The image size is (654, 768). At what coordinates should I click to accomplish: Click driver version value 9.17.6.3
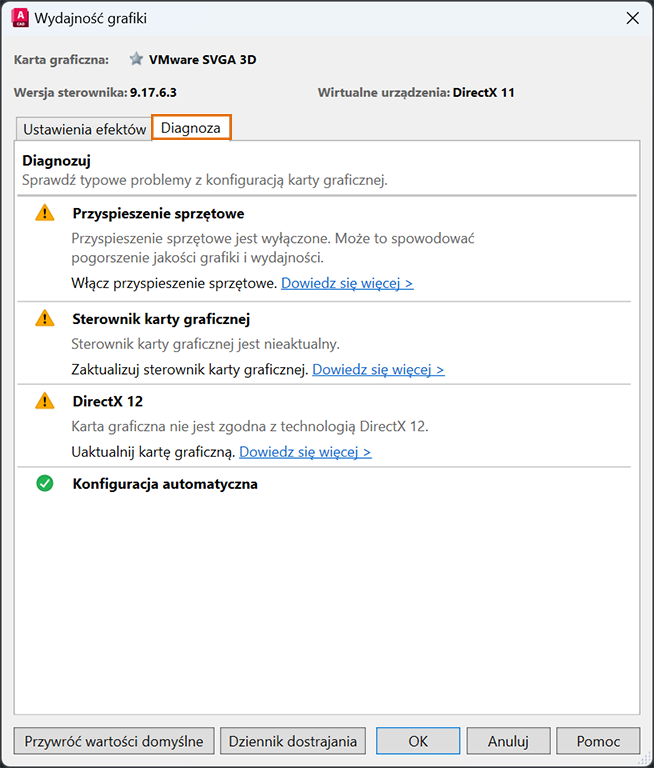(x=153, y=92)
